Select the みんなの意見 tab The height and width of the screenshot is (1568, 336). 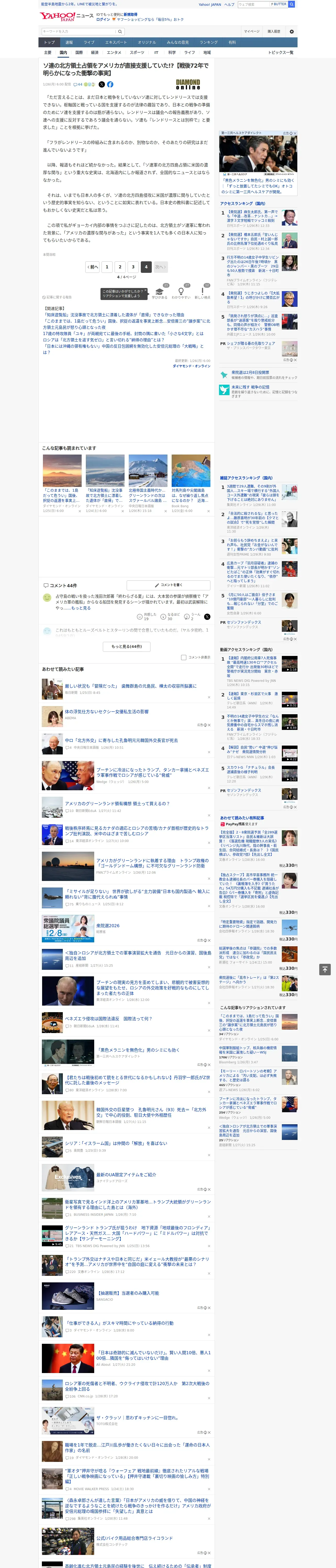tap(178, 43)
